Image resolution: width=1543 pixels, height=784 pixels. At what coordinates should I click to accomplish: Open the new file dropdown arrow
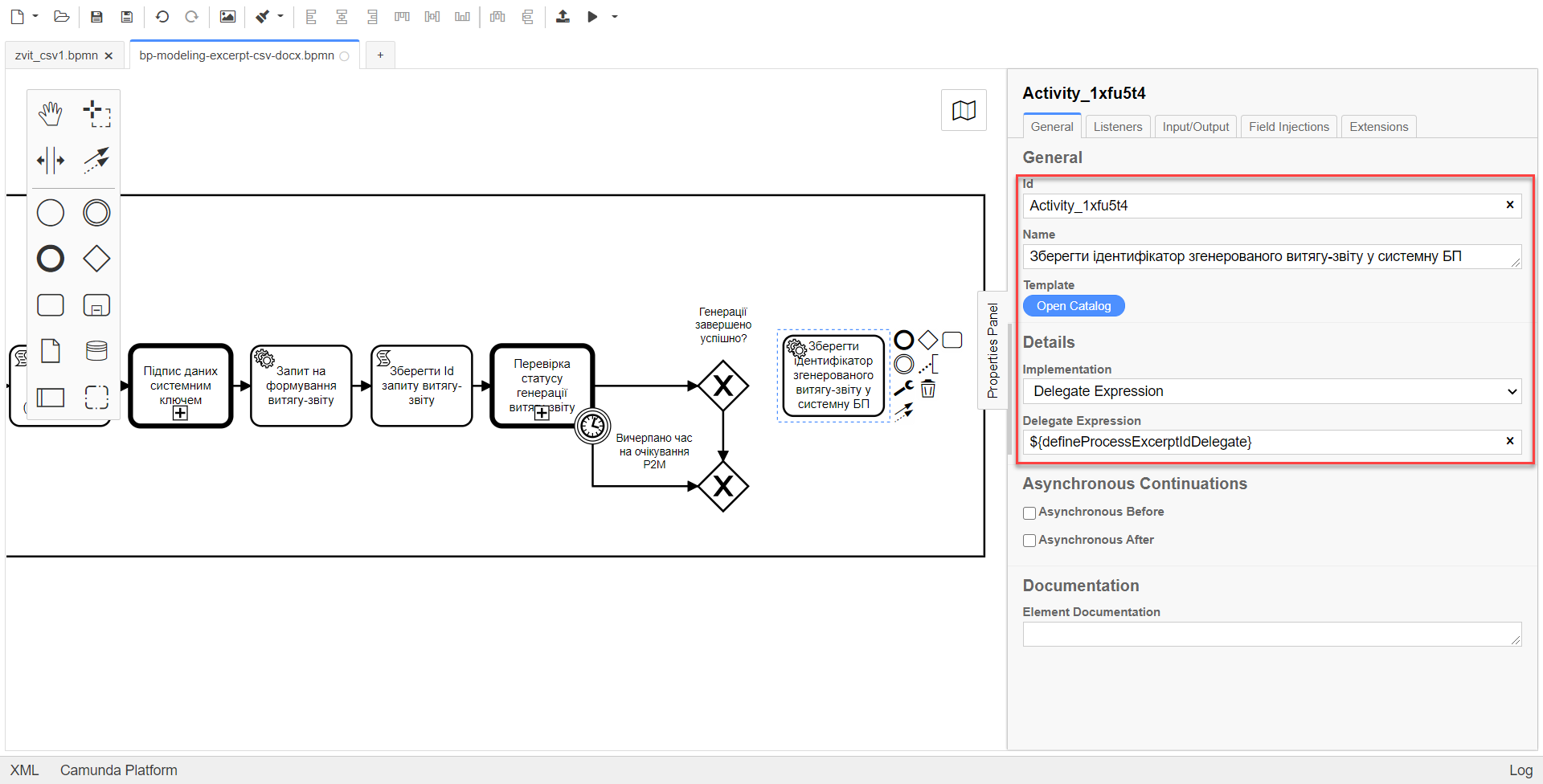[x=35, y=16]
